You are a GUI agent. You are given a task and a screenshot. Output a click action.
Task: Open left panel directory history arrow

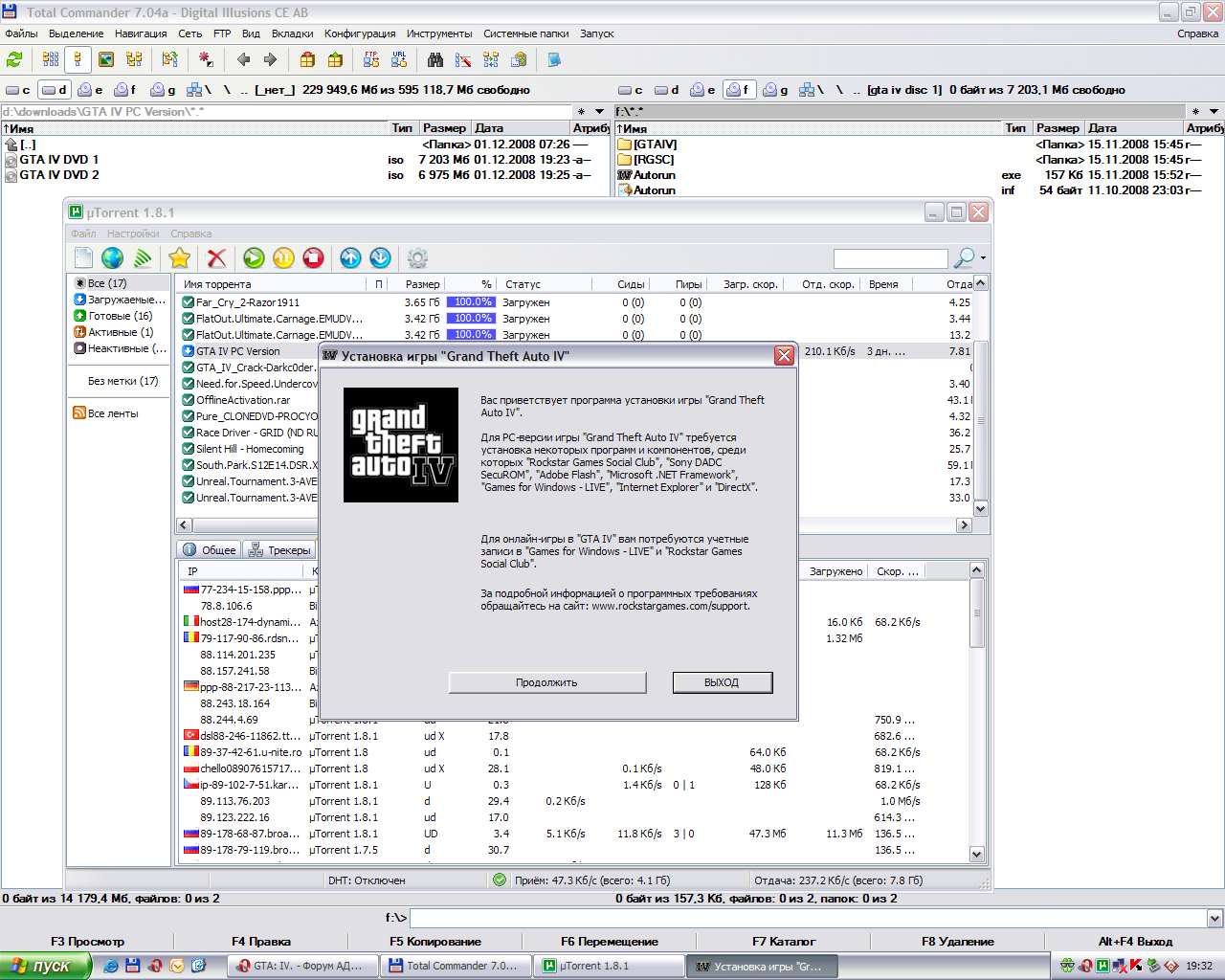(x=599, y=112)
